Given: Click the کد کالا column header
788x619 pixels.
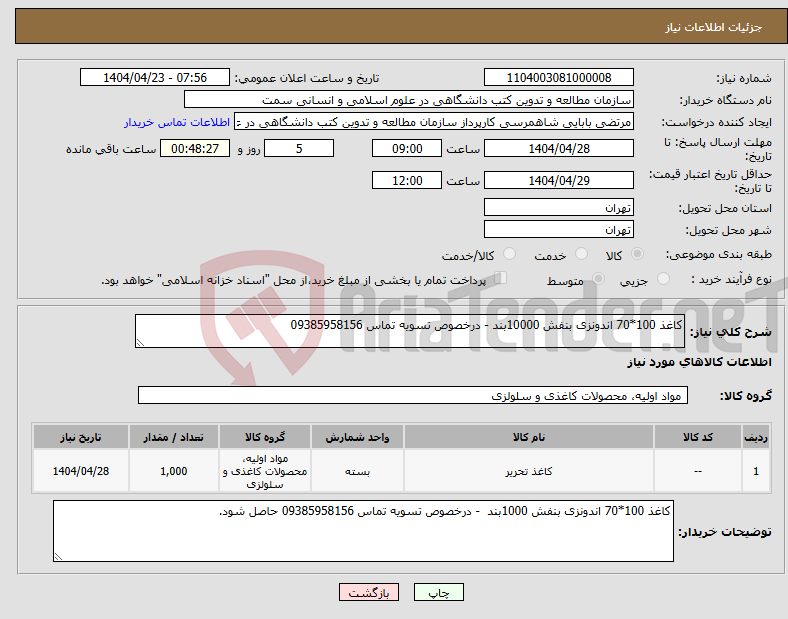Looking at the screenshot, I should coord(698,437).
